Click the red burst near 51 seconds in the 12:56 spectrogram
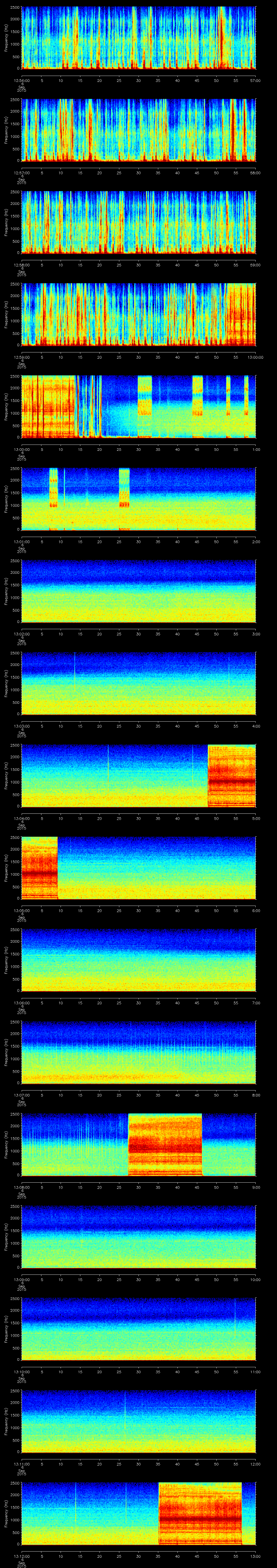 pyautogui.click(x=221, y=36)
